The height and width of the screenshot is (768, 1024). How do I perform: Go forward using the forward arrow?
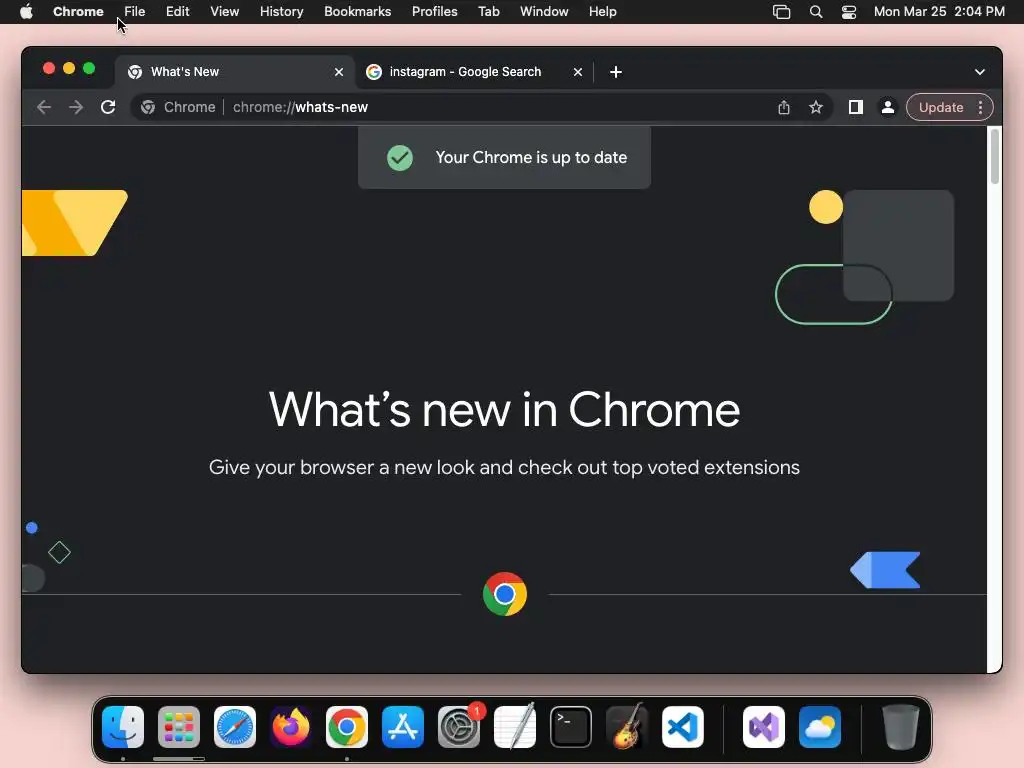tap(76, 107)
